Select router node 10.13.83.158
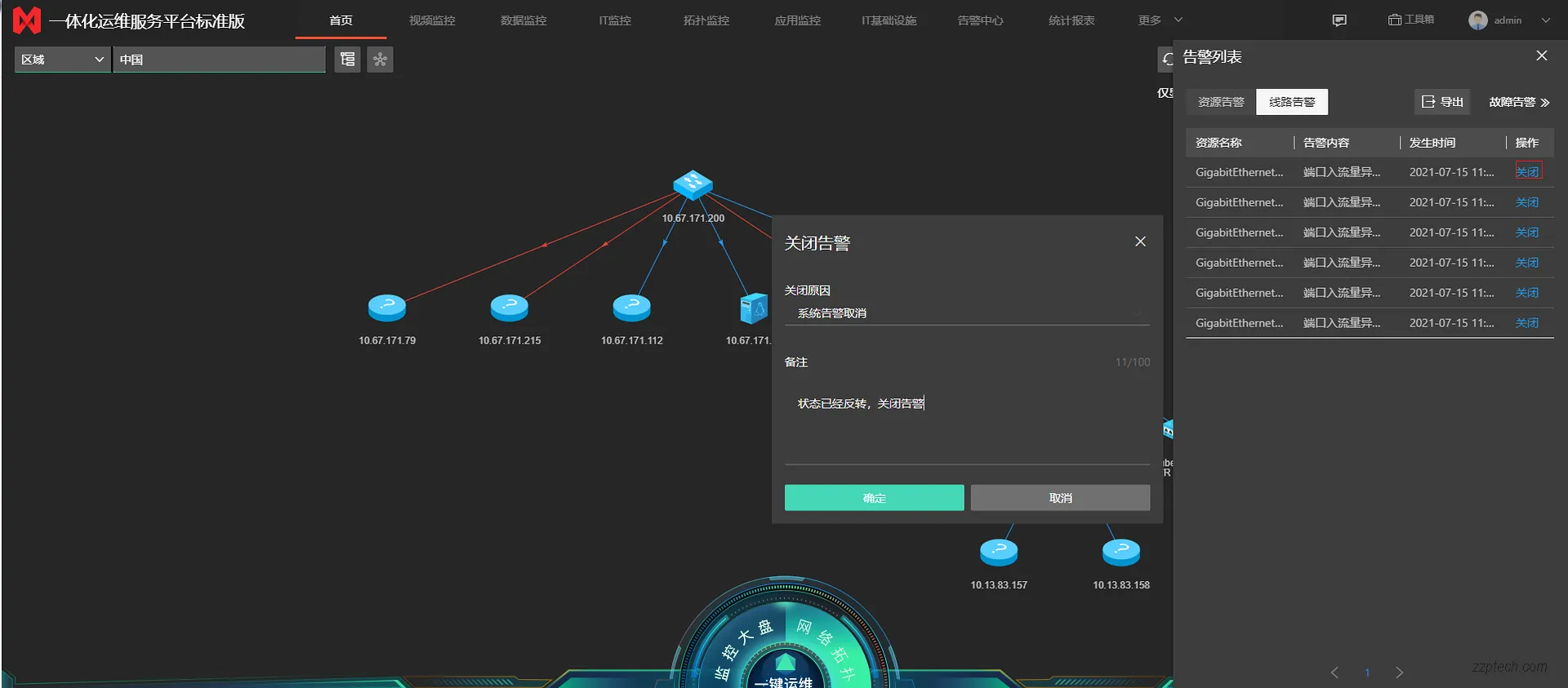This screenshot has height=688, width=1568. point(1121,553)
